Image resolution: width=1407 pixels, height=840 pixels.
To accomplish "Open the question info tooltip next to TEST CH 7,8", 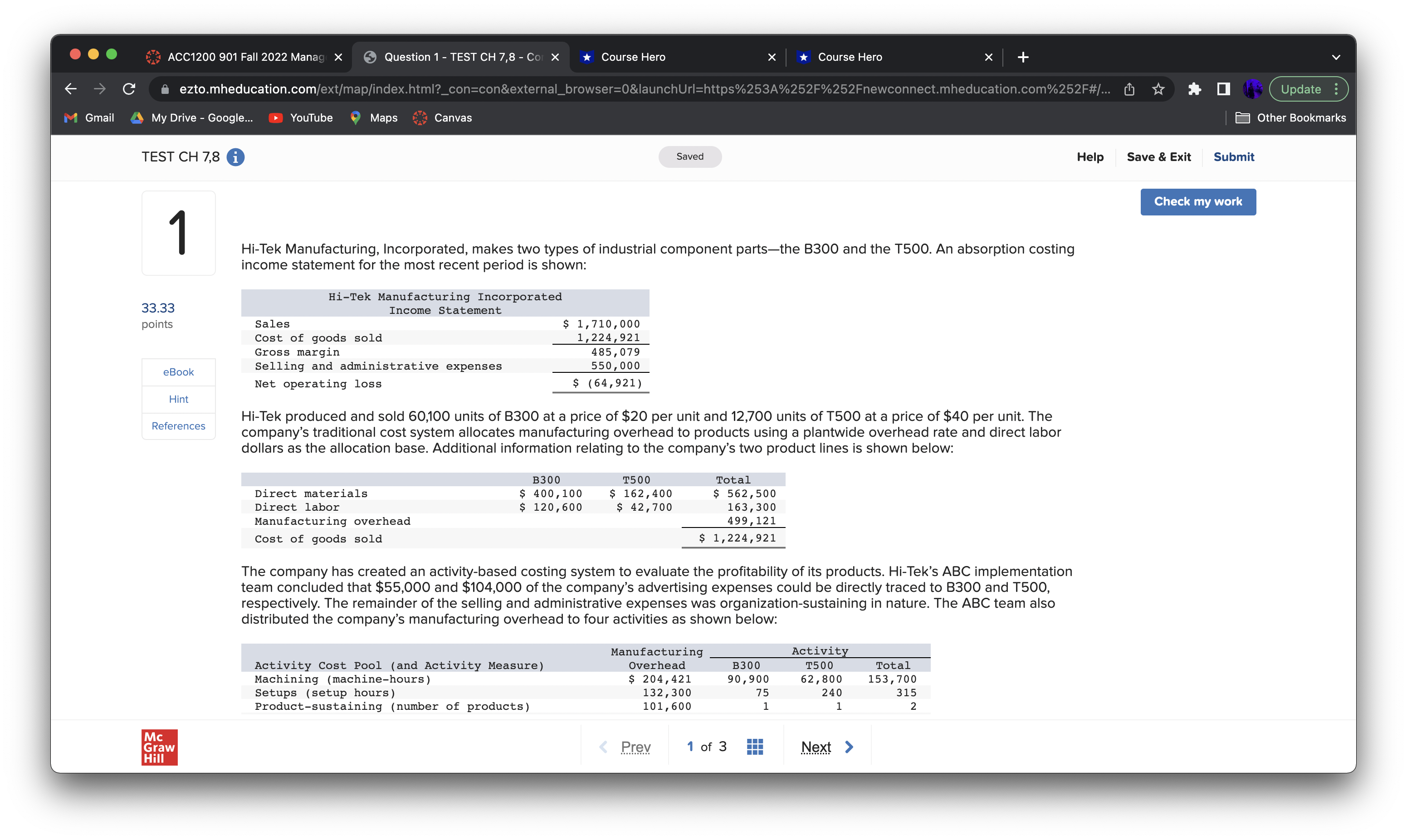I will point(234,158).
